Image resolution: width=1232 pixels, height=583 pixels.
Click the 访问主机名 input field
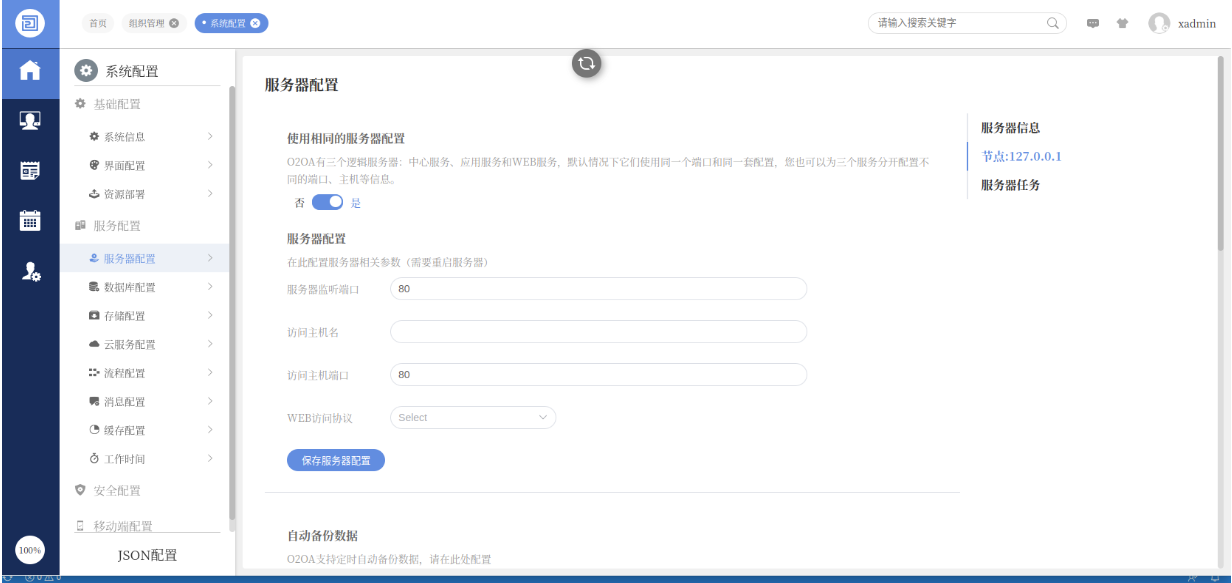click(x=598, y=332)
